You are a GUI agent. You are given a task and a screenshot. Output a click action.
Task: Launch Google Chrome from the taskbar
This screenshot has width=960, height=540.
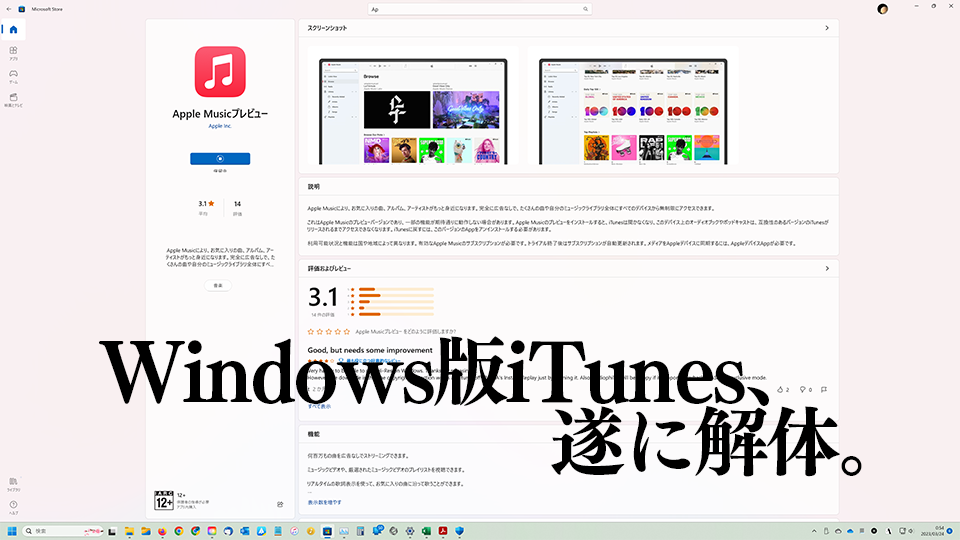coord(179,531)
